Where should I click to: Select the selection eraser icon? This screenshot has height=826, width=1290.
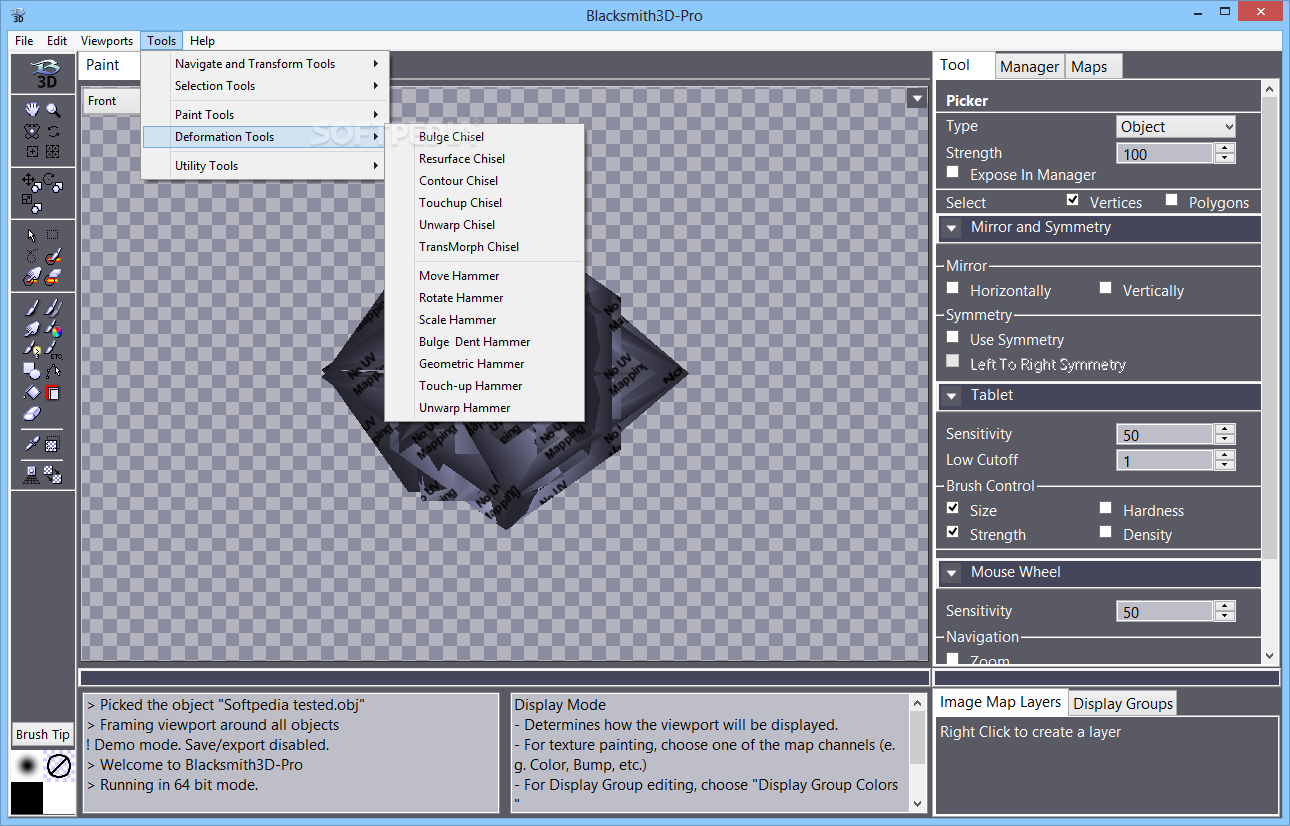[x=52, y=277]
